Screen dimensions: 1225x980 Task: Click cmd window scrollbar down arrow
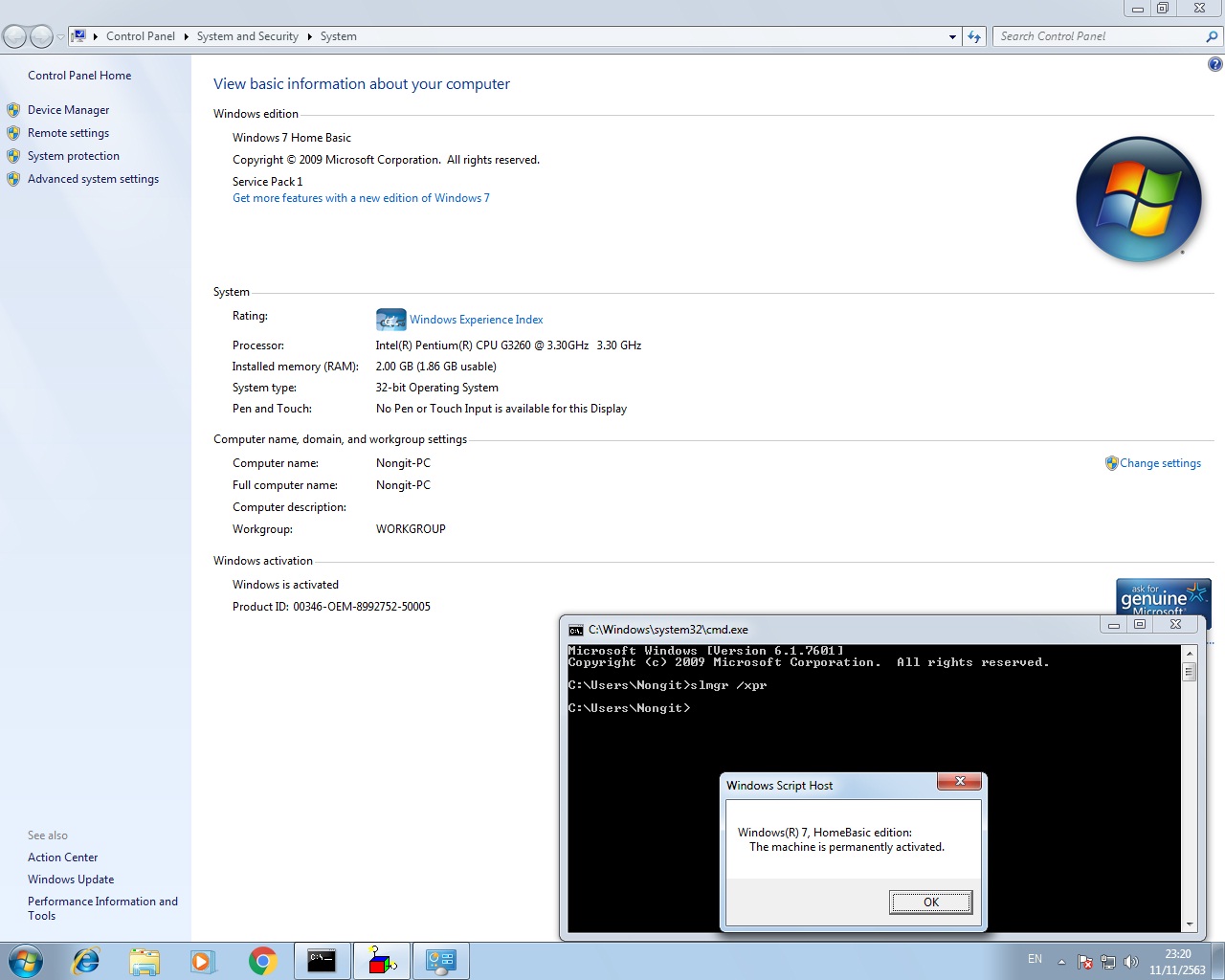point(1190,924)
